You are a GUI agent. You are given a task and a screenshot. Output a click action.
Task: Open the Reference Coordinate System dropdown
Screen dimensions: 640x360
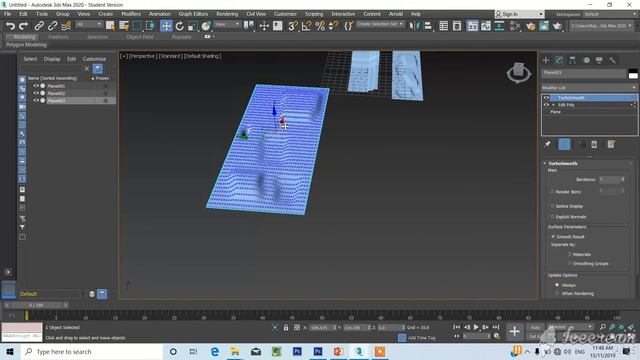[x=227, y=24]
